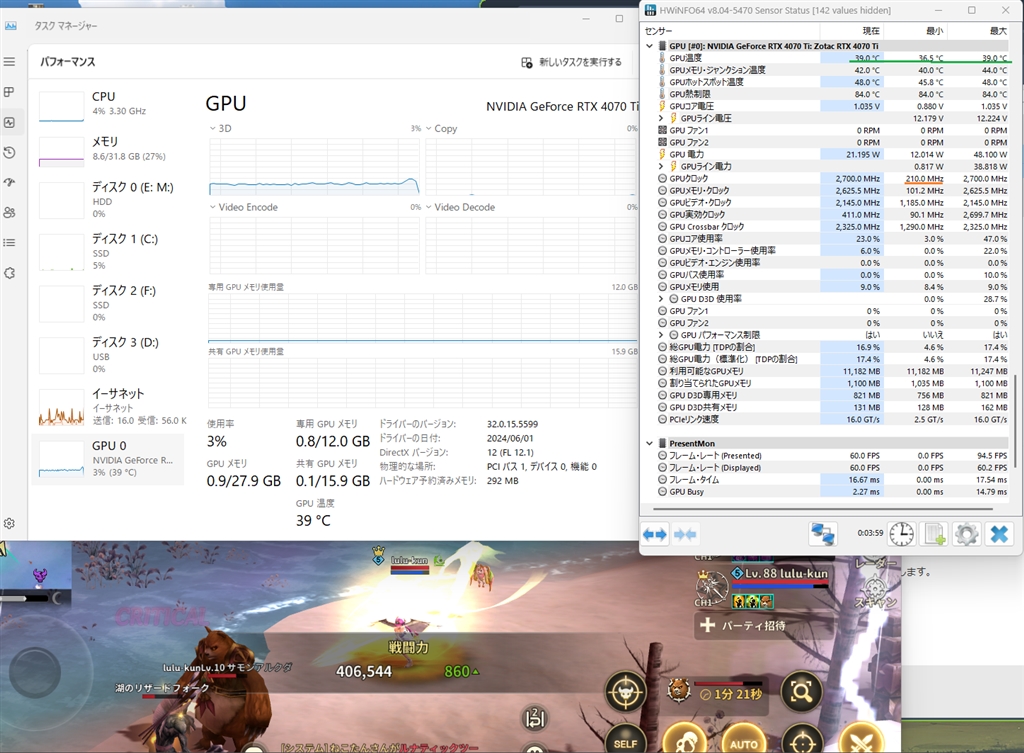Tap the AUTO battle button in game
The width and height of the screenshot is (1024, 753).
pyautogui.click(x=743, y=741)
